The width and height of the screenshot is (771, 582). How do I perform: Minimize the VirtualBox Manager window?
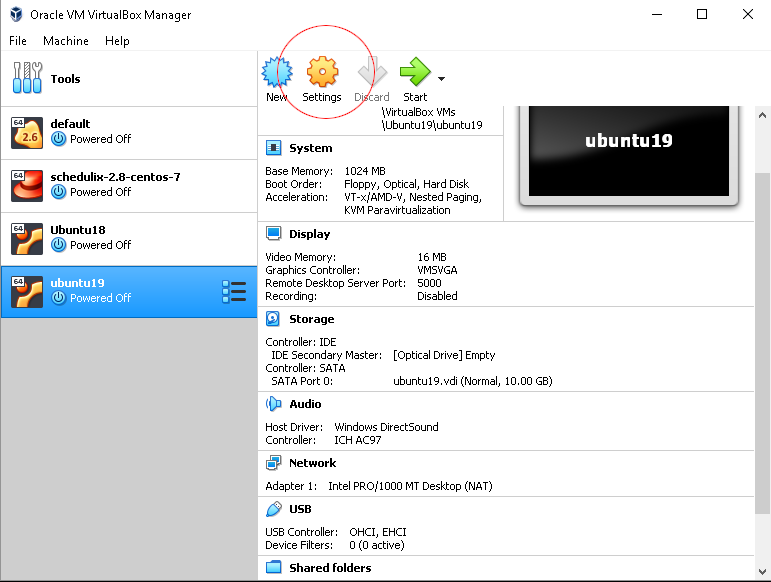click(x=657, y=14)
